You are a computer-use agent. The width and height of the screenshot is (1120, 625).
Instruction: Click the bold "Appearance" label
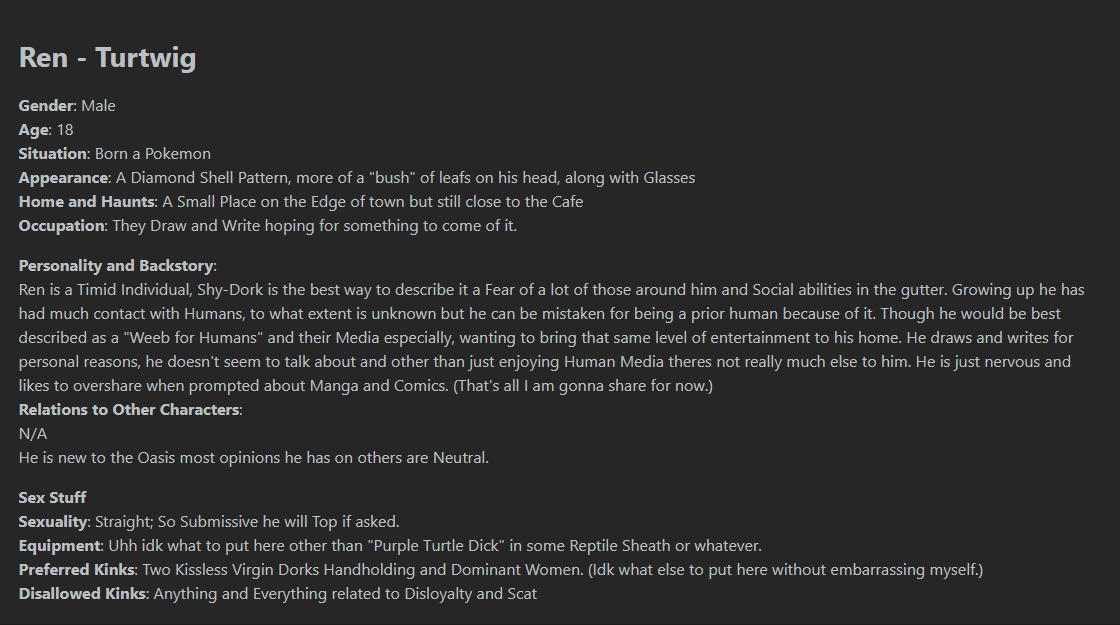click(x=64, y=178)
